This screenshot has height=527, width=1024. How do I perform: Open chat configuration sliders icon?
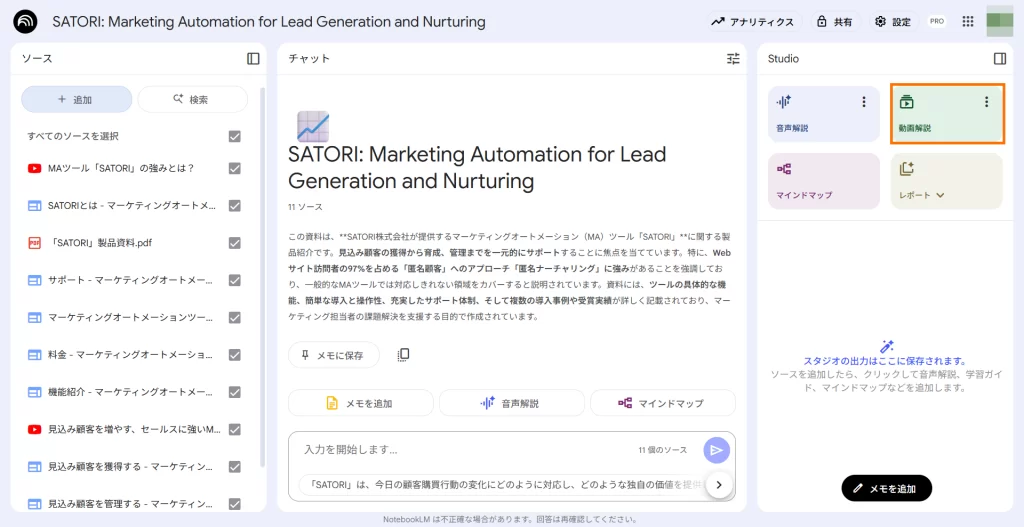pos(733,59)
